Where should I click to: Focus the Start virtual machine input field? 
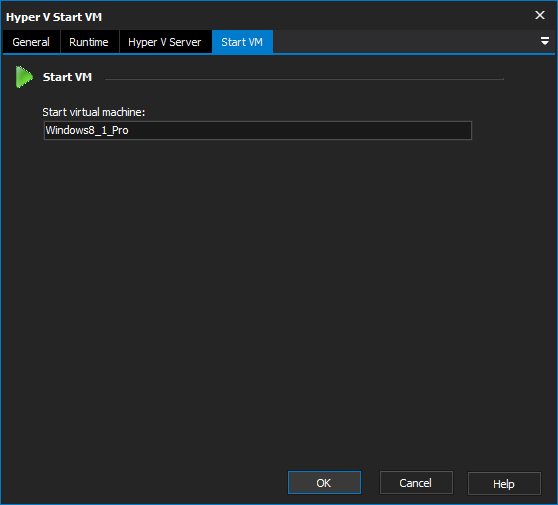pyautogui.click(x=258, y=130)
